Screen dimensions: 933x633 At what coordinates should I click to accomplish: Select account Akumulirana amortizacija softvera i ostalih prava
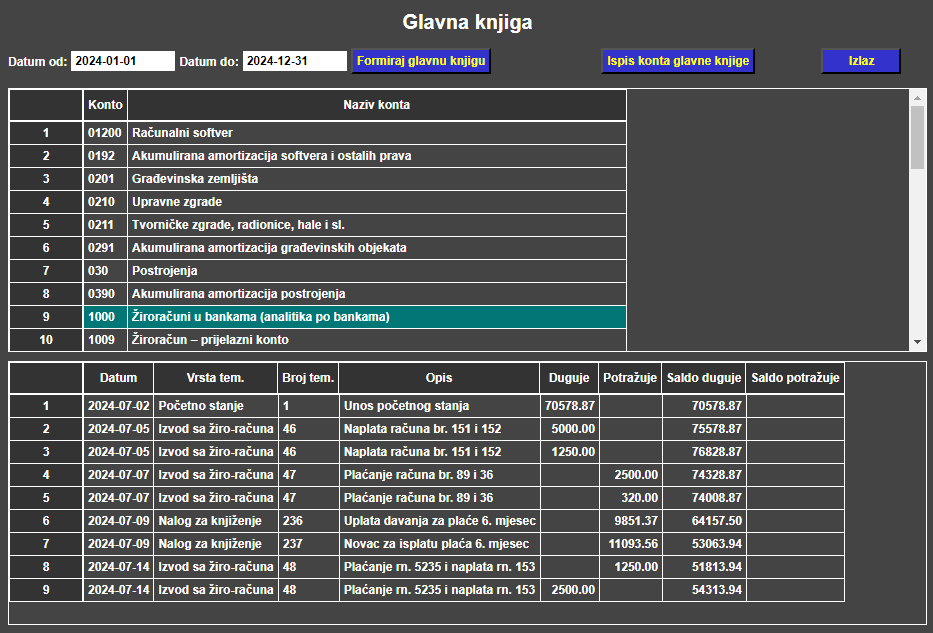(x=378, y=156)
